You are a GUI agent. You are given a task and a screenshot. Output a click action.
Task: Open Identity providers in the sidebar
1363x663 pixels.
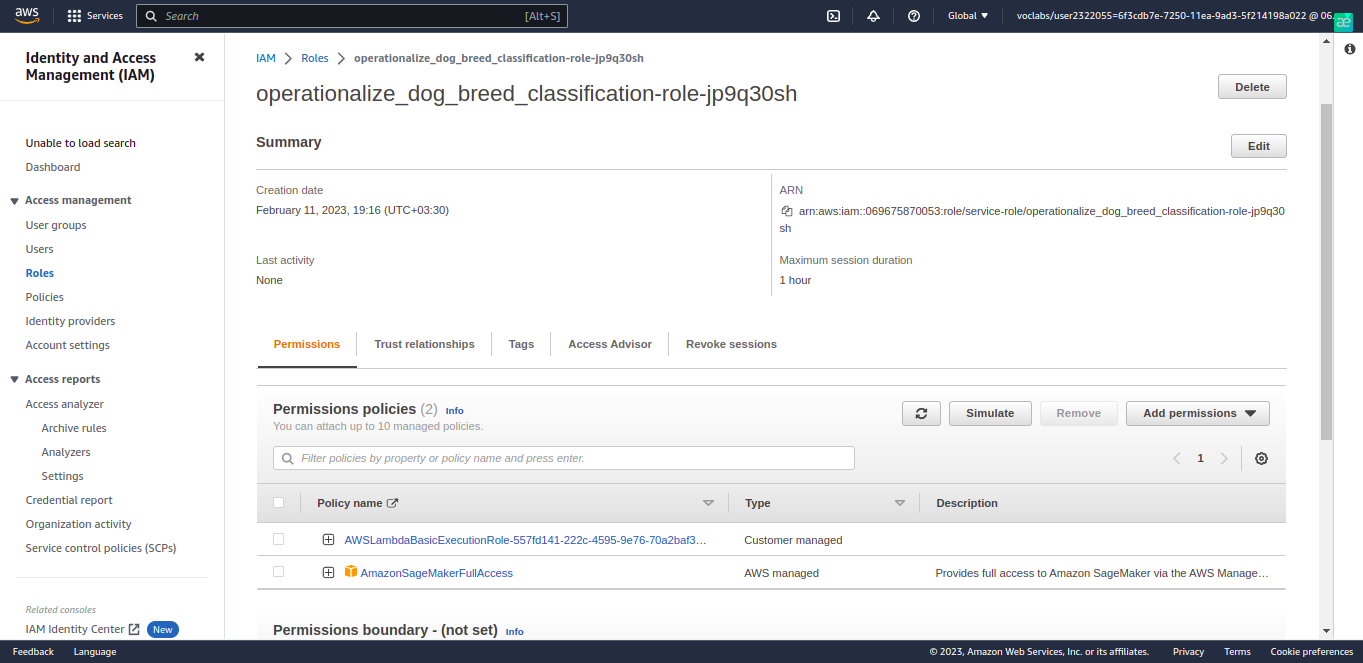pos(70,321)
